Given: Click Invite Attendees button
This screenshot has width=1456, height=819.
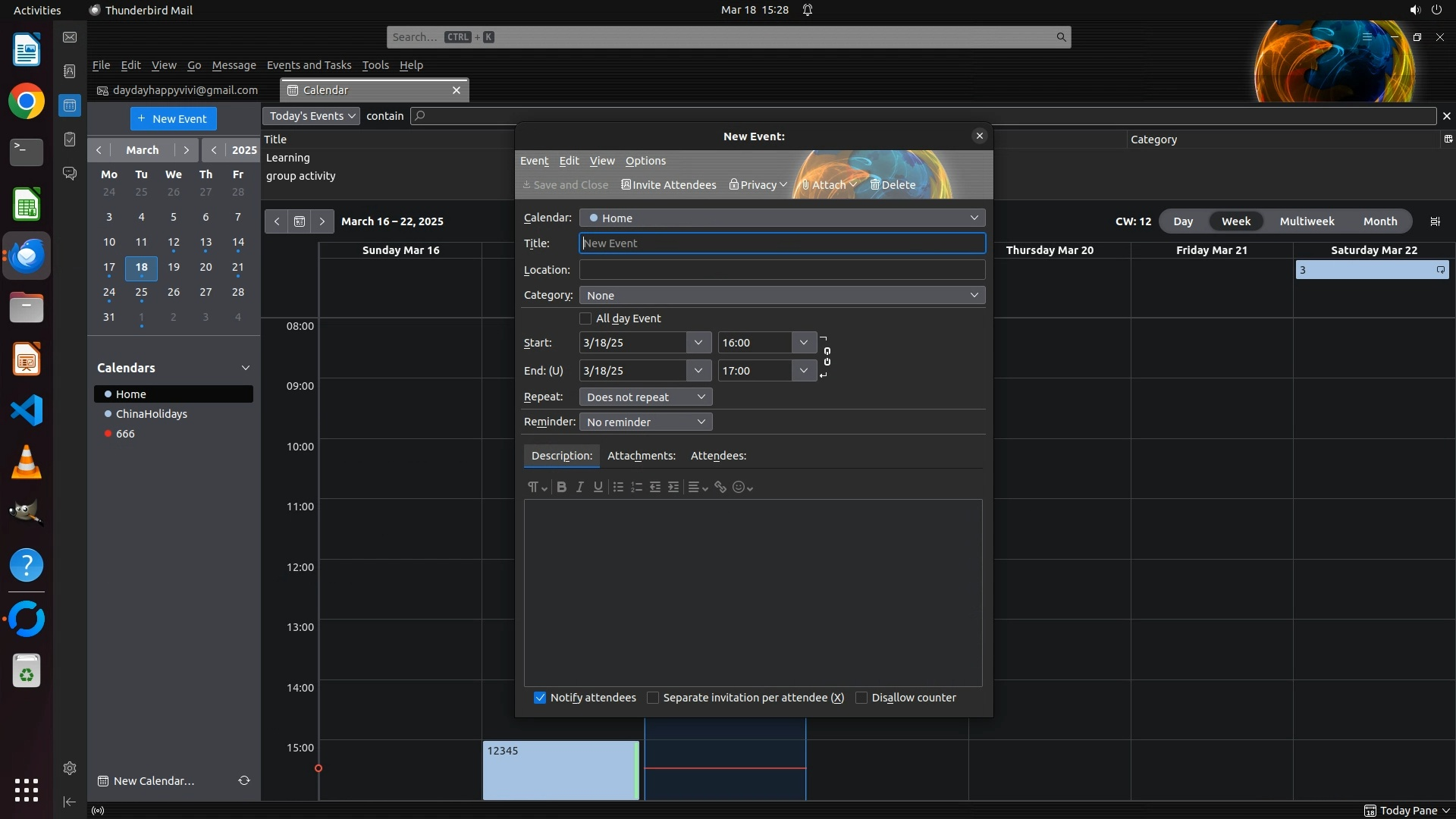Looking at the screenshot, I should click(669, 185).
